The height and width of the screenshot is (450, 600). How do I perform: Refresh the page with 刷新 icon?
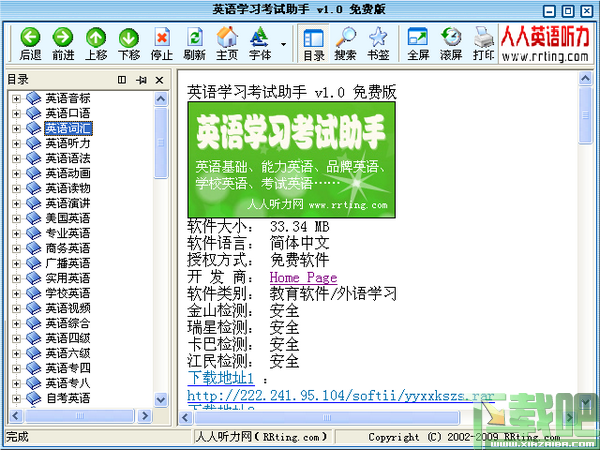[x=195, y=38]
